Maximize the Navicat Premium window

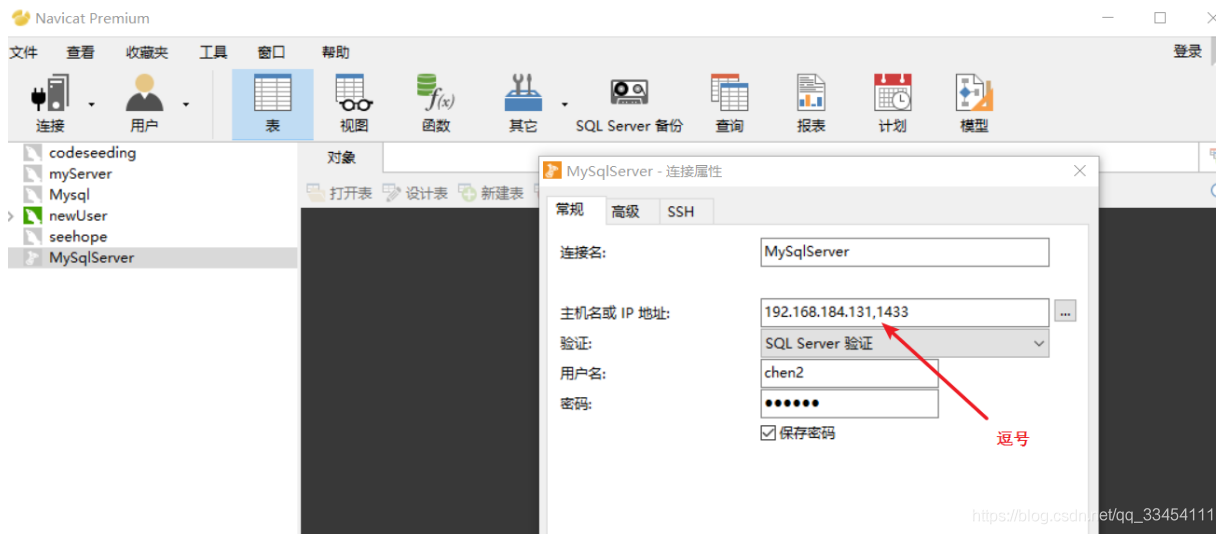[x=1160, y=18]
